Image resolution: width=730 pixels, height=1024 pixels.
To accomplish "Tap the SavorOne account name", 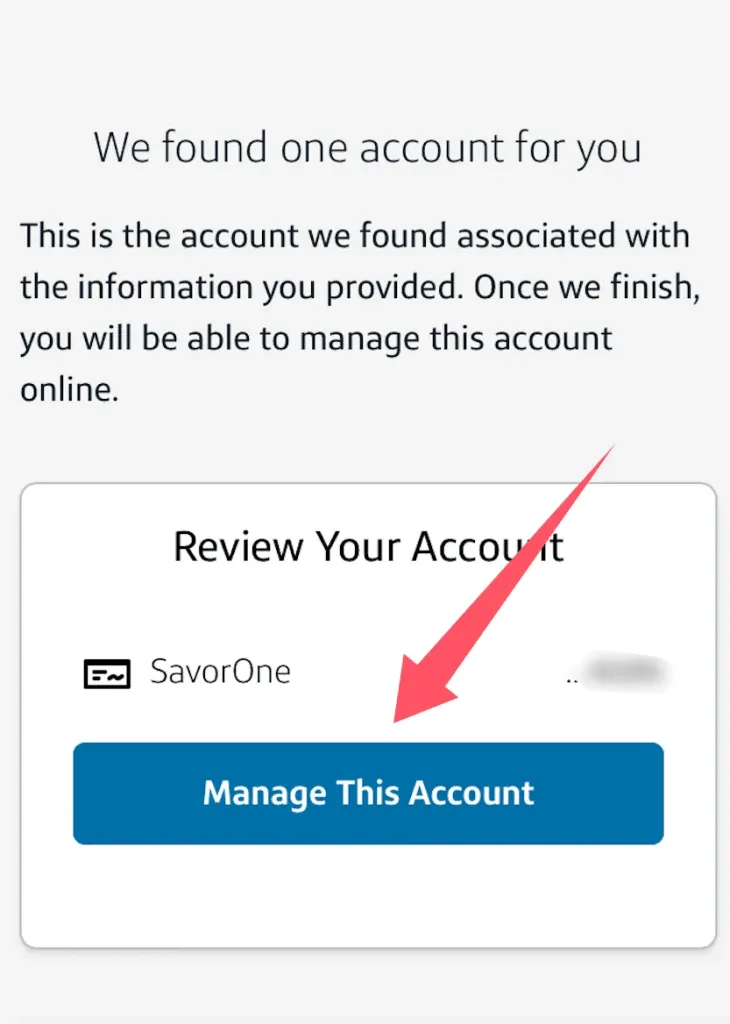I will coord(220,671).
